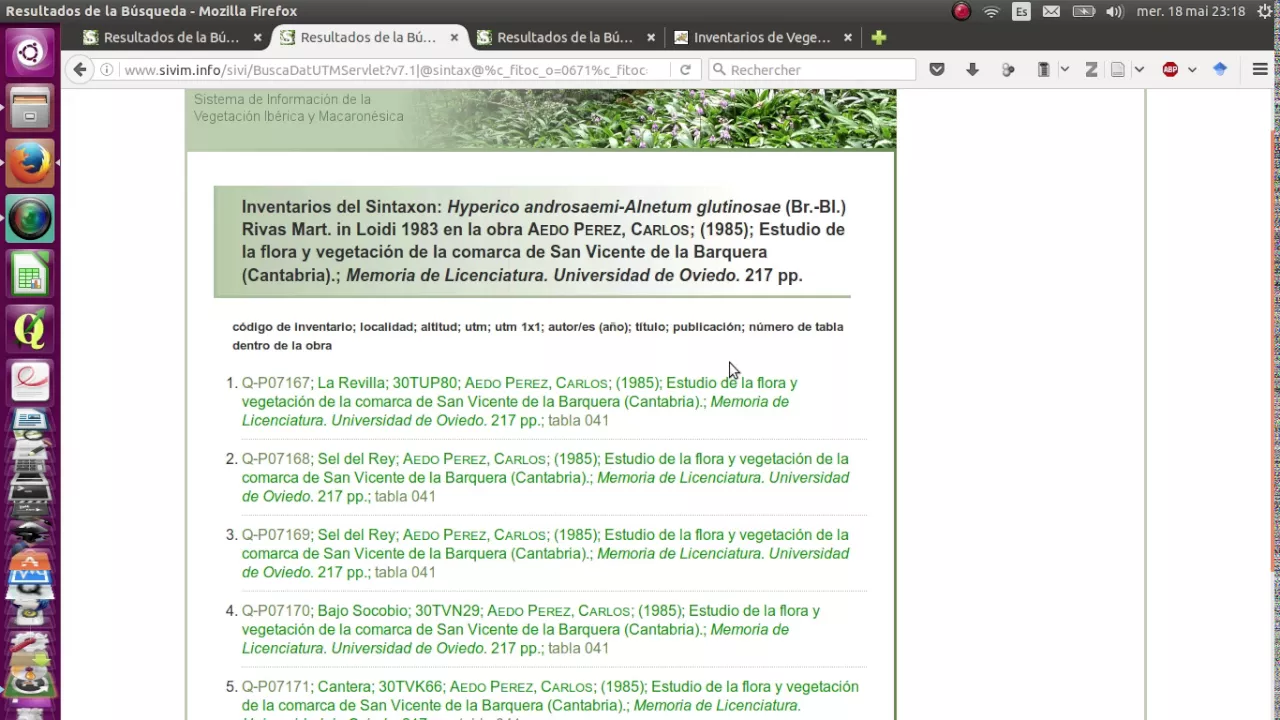Open the PDF reader icon in the dock

(x=29, y=383)
